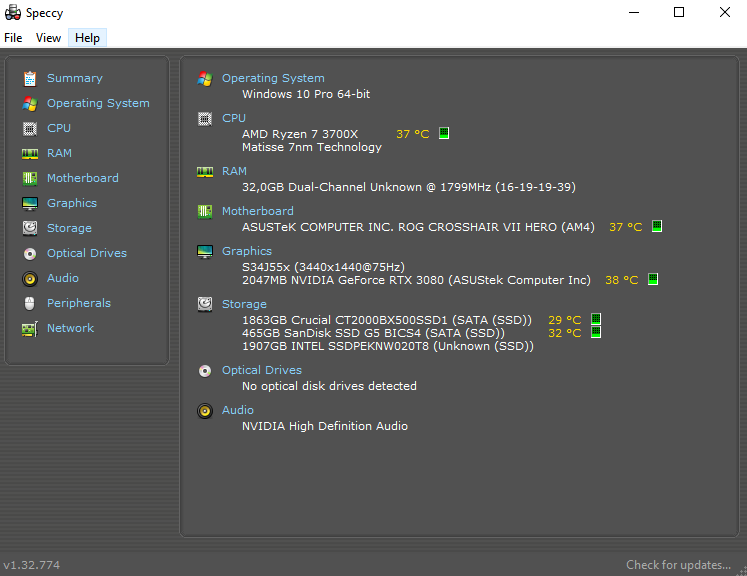Click the RAM heading link in main panel

tap(234, 171)
